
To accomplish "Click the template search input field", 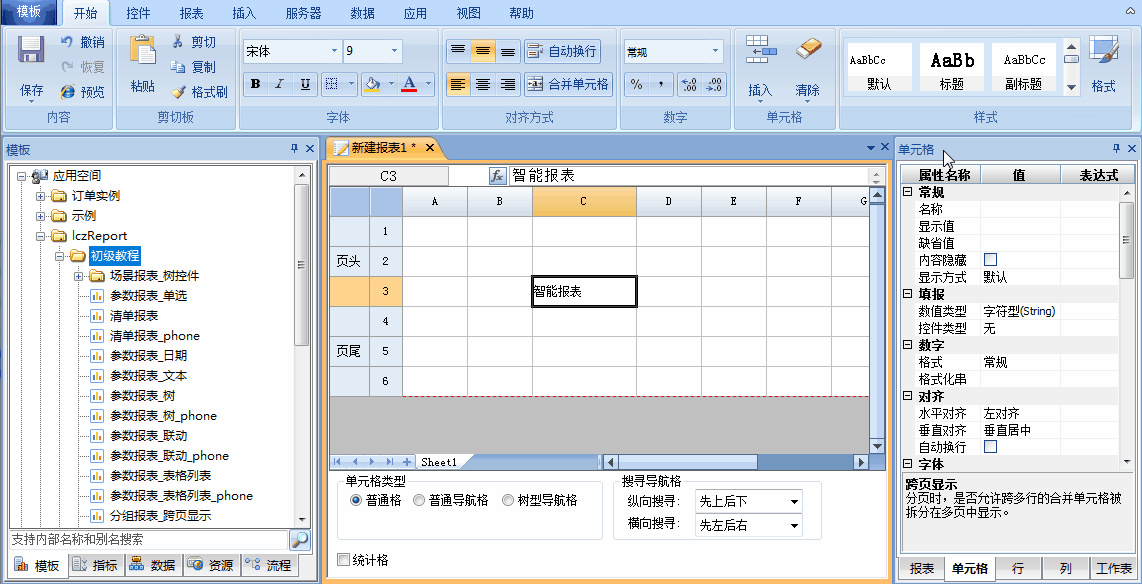I will (148, 539).
